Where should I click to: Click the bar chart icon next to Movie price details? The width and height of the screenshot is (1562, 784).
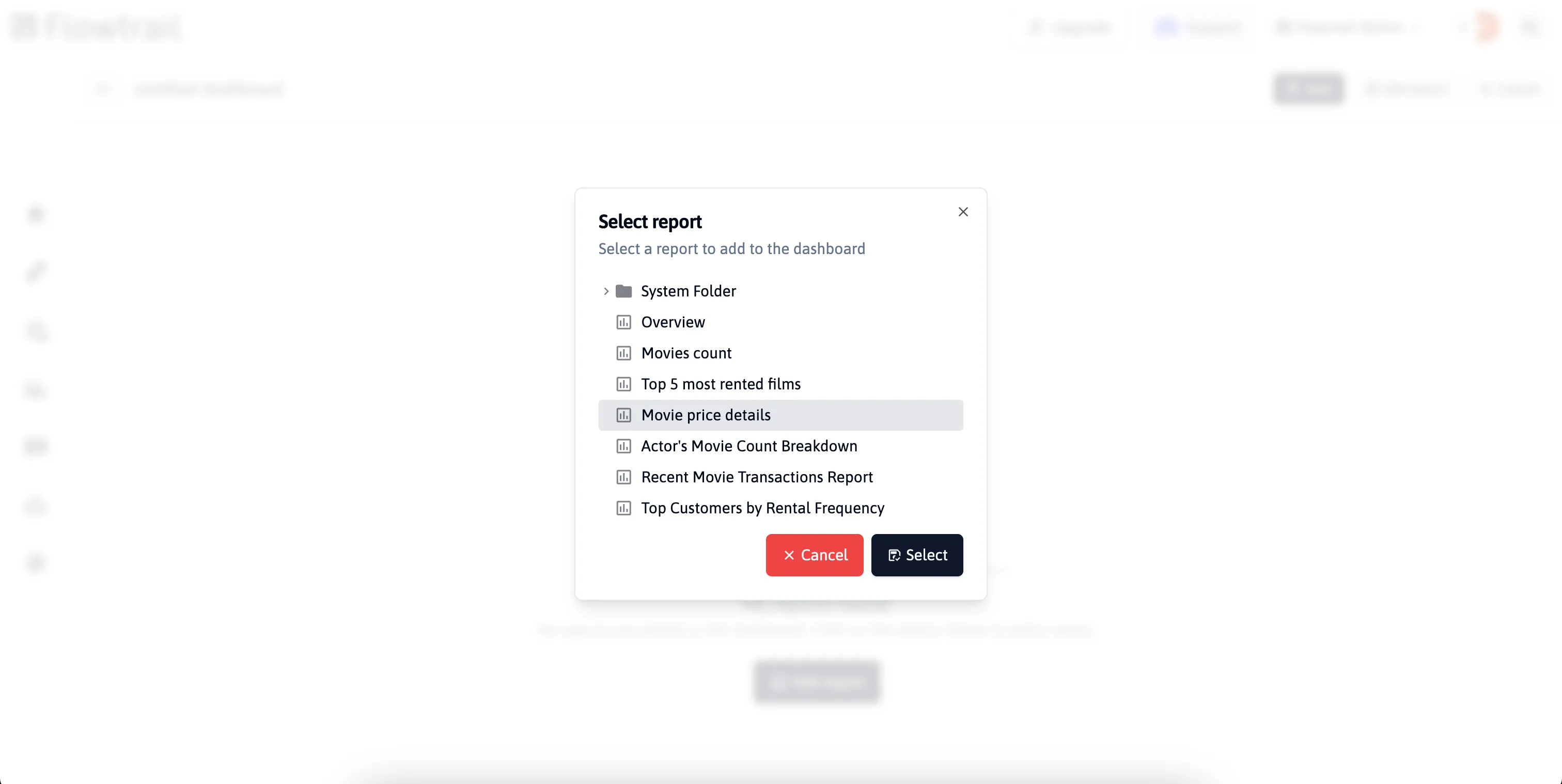tap(623, 414)
